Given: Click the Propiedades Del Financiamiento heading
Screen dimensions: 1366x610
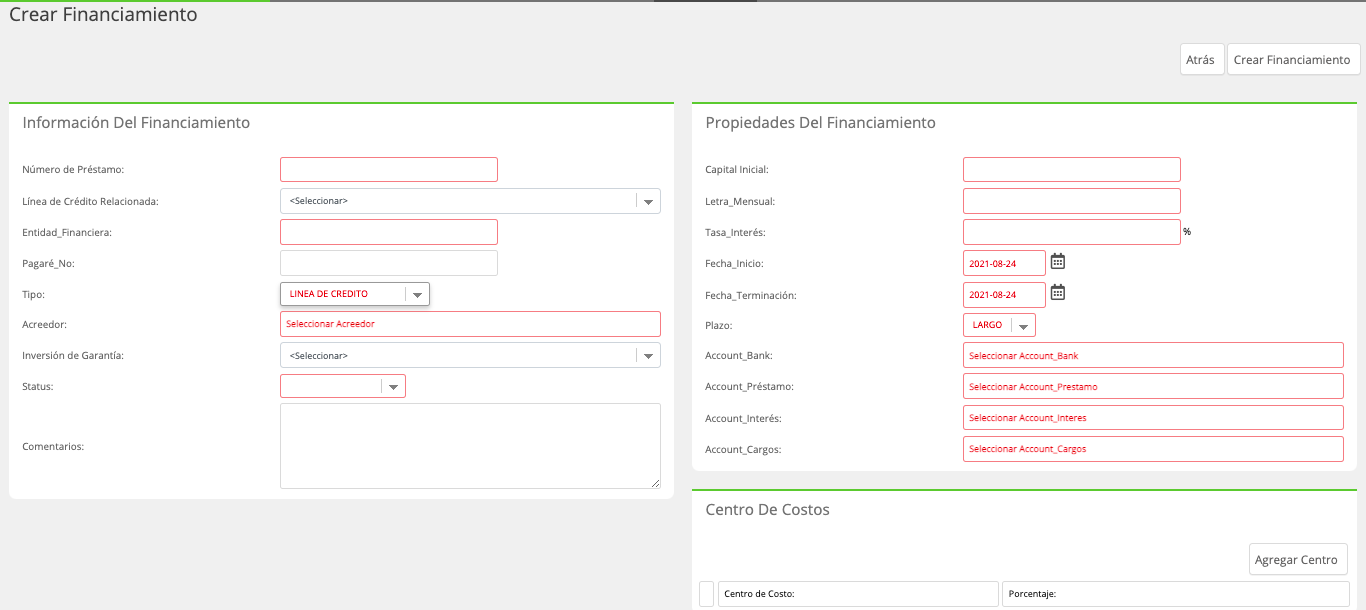Looking at the screenshot, I should [x=820, y=123].
